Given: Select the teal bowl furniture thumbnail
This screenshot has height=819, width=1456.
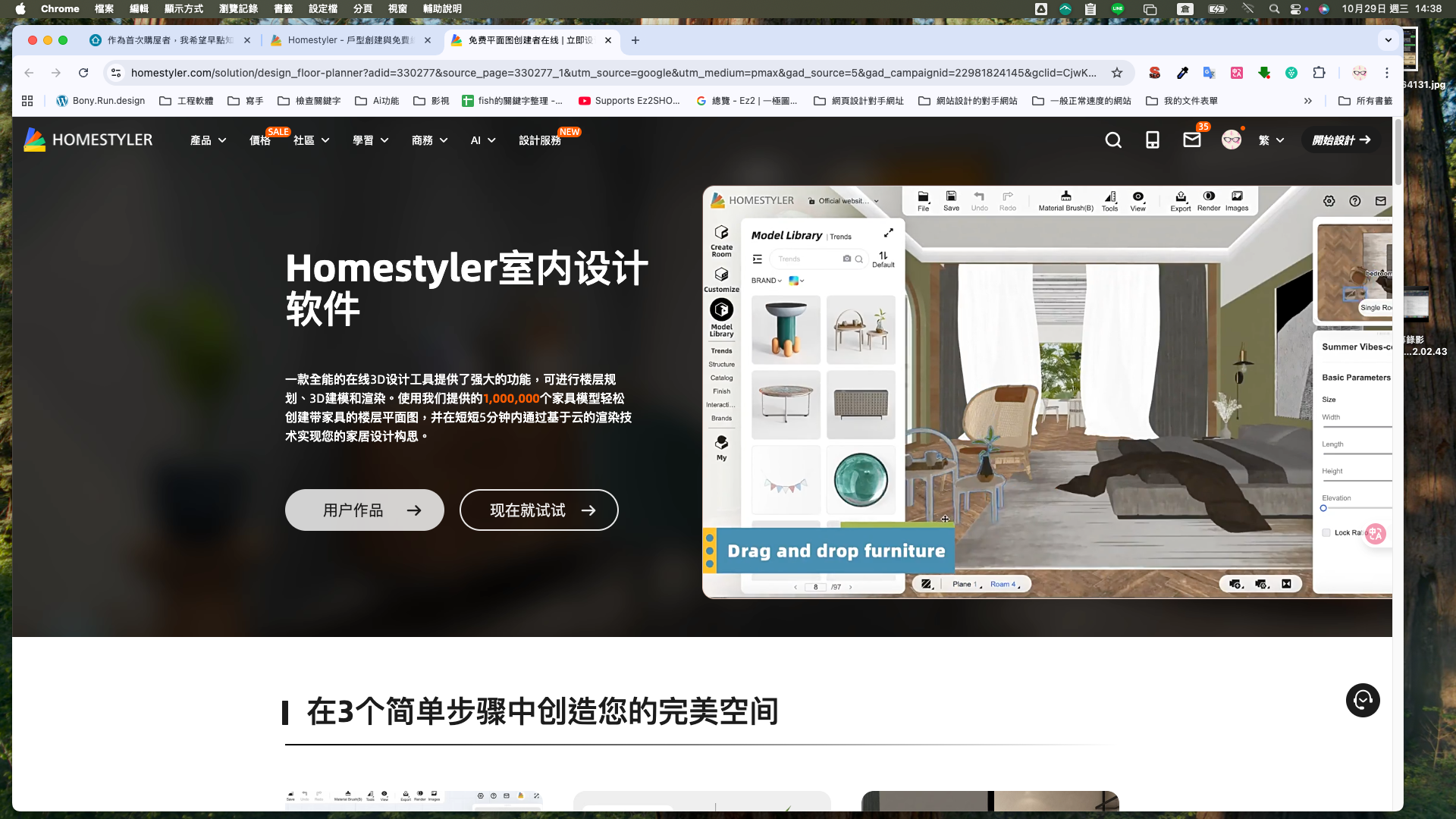Looking at the screenshot, I should pyautogui.click(x=861, y=479).
